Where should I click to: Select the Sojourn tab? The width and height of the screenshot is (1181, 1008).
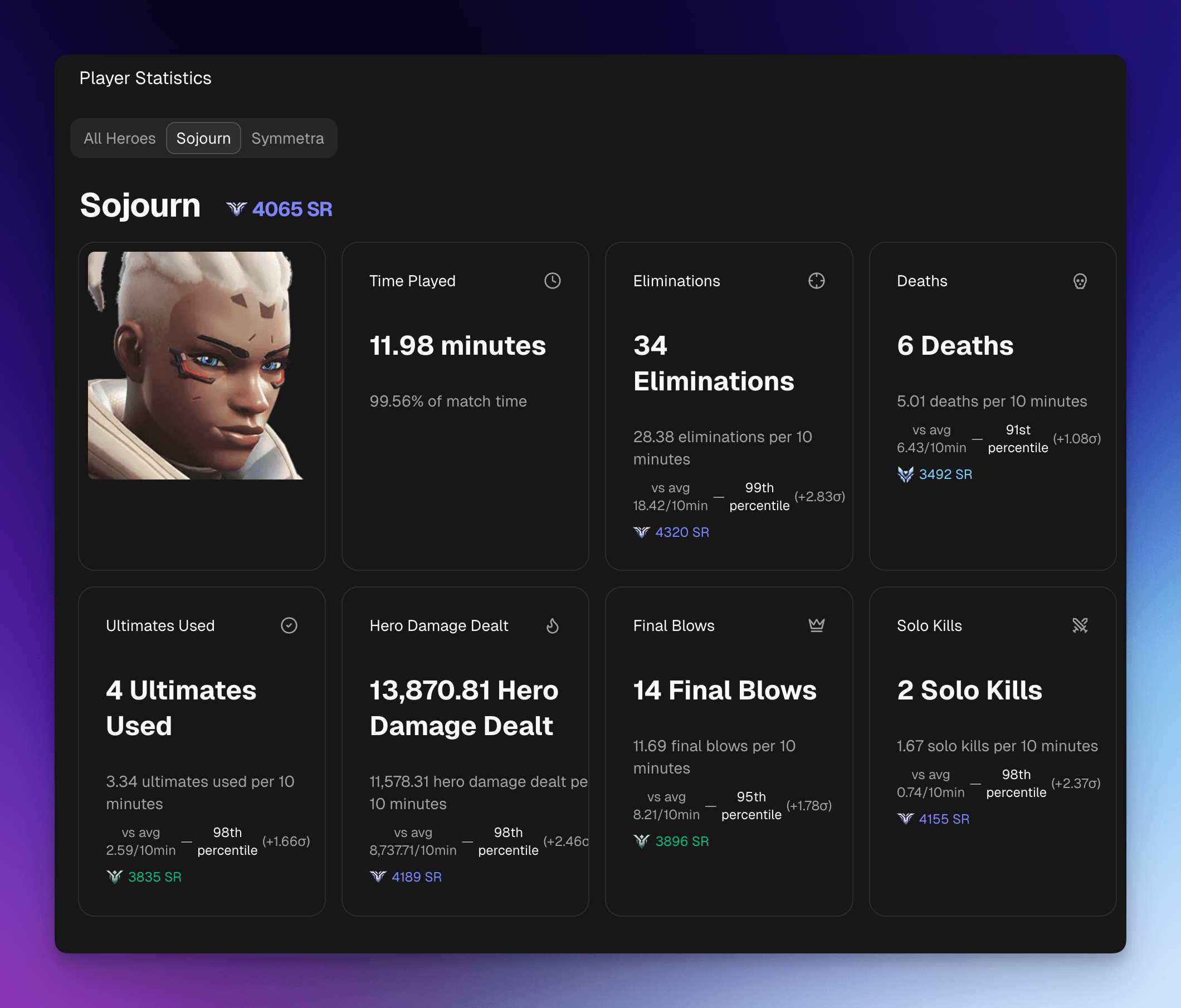click(x=203, y=139)
